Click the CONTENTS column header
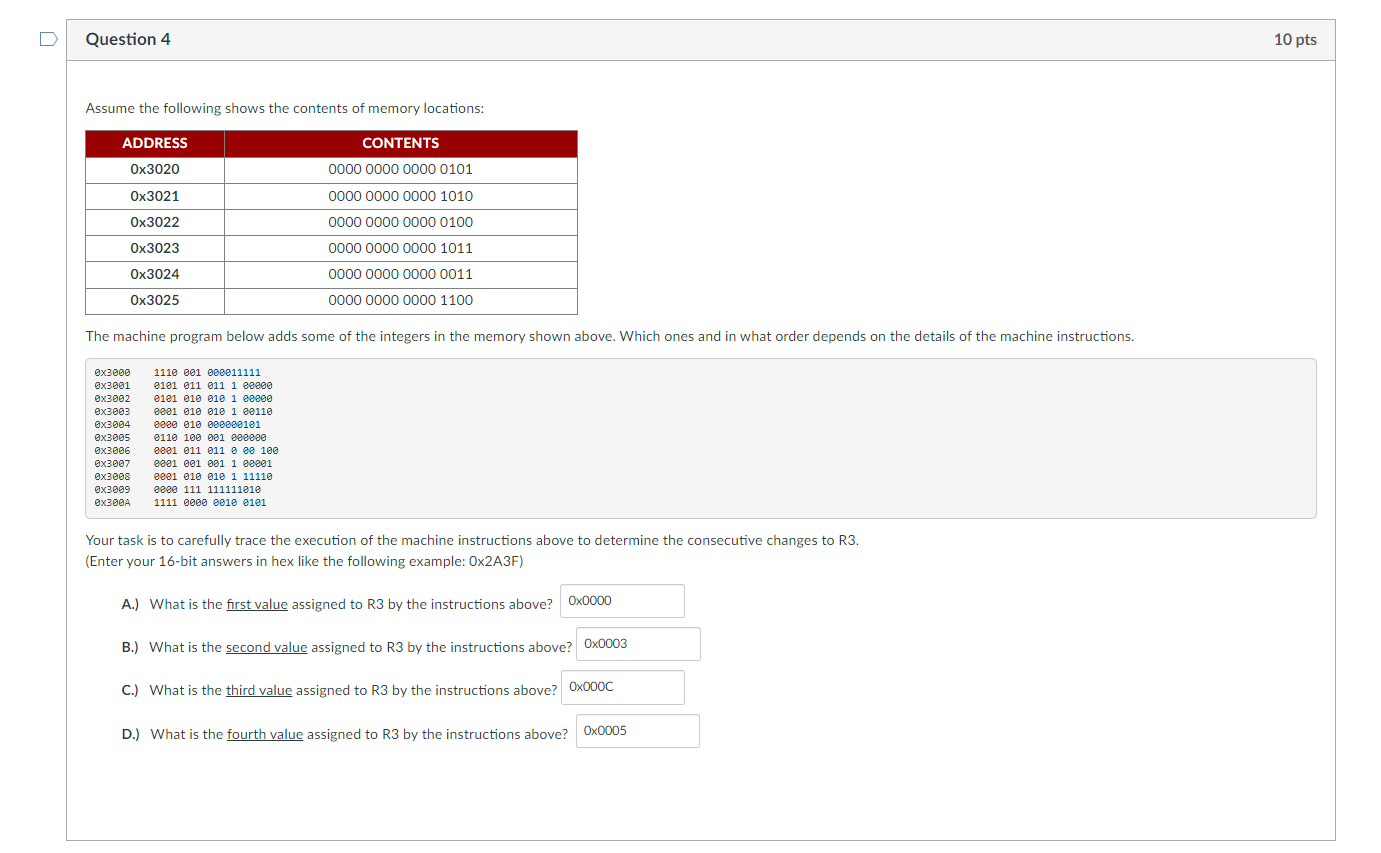Screen dimensions: 1381x853 401,144
